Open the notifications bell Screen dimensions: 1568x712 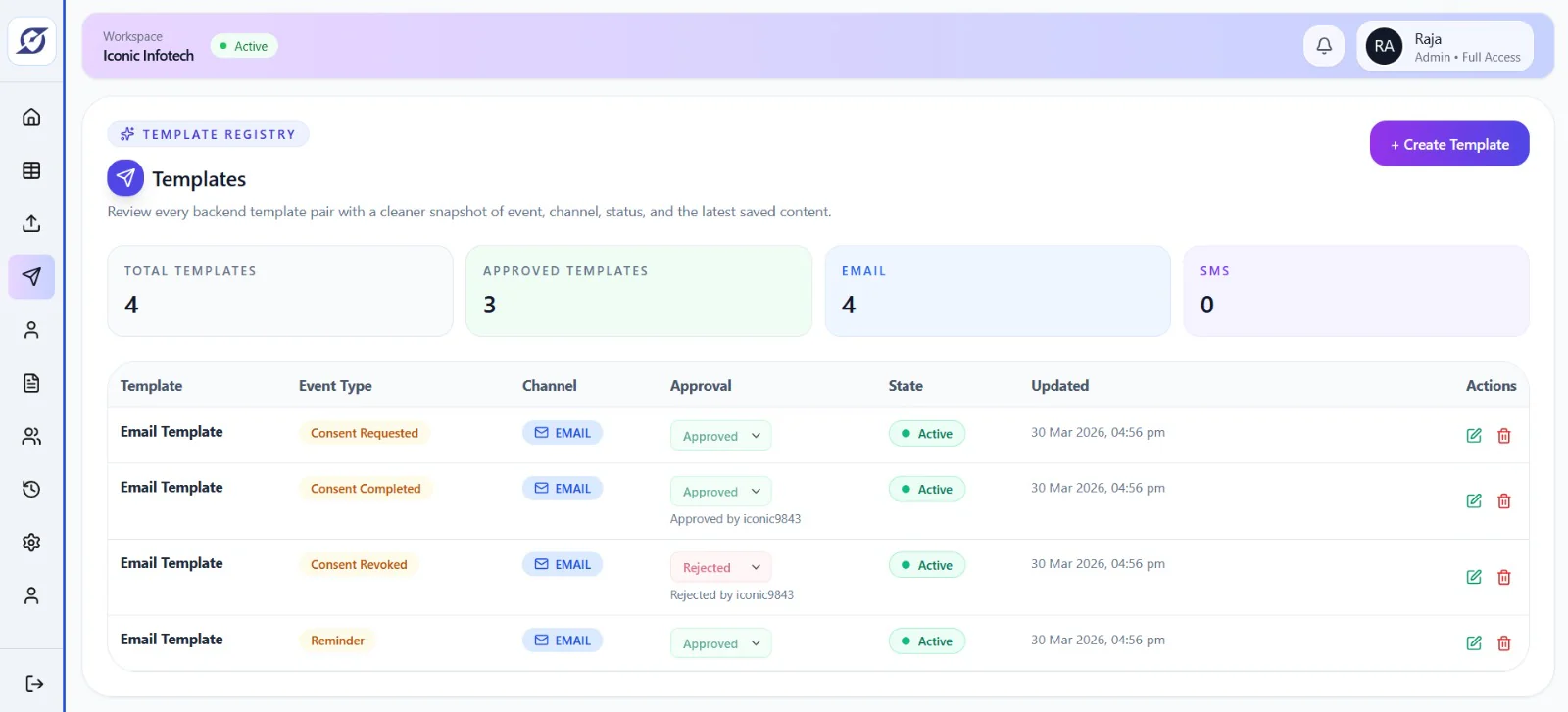click(1324, 46)
